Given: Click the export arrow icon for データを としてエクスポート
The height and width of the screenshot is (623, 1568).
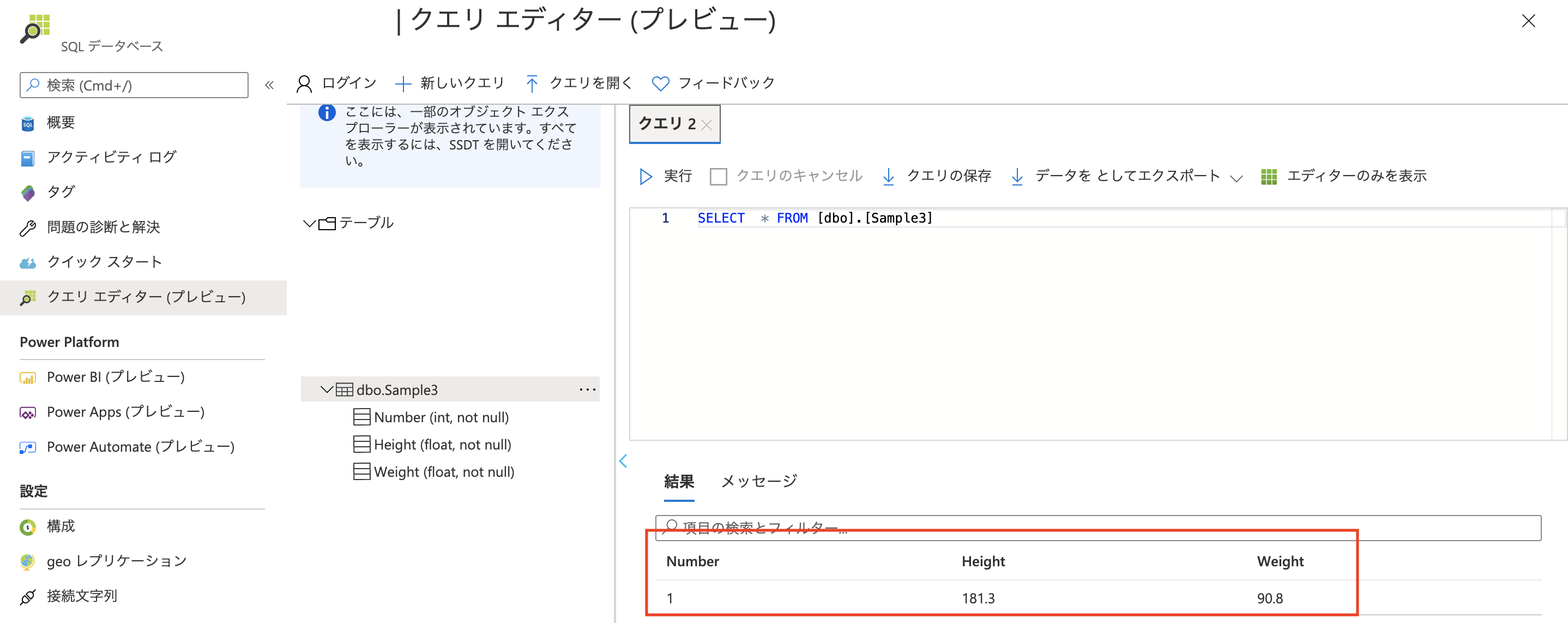Looking at the screenshot, I should (1016, 177).
